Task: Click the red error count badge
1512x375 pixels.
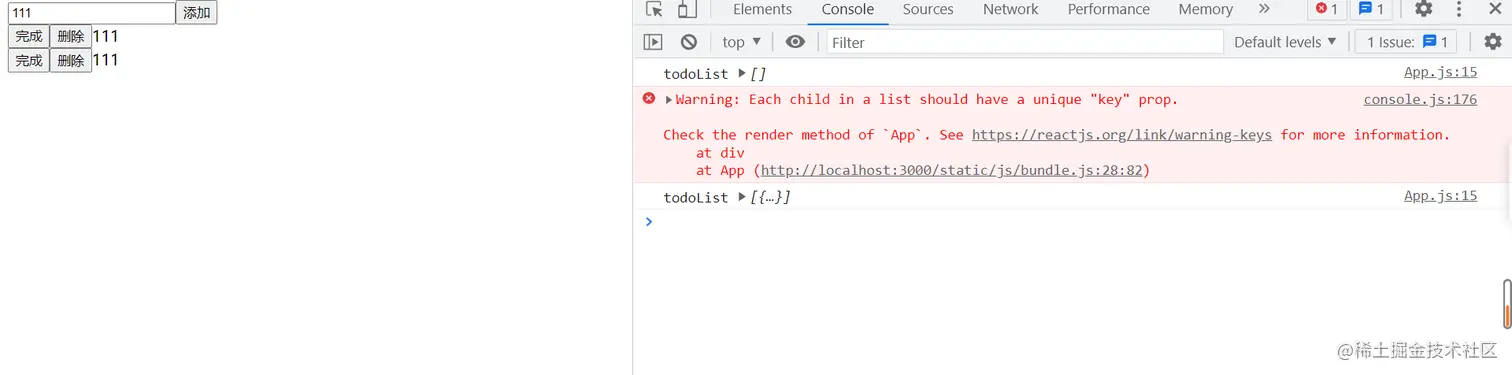Action: pyautogui.click(x=1327, y=9)
